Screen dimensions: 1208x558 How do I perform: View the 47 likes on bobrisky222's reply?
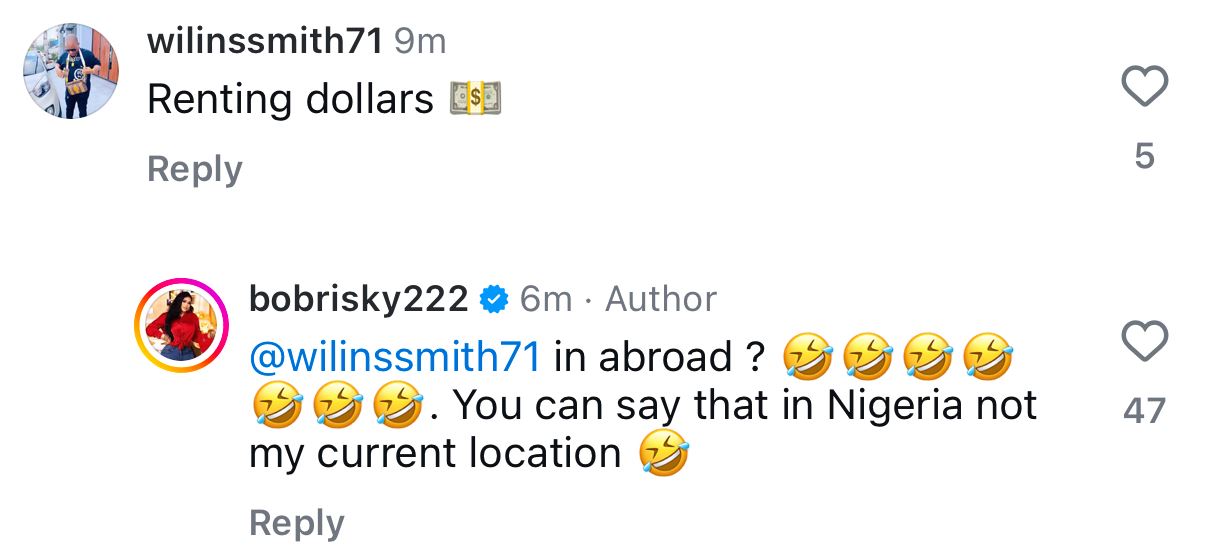pos(1145,411)
